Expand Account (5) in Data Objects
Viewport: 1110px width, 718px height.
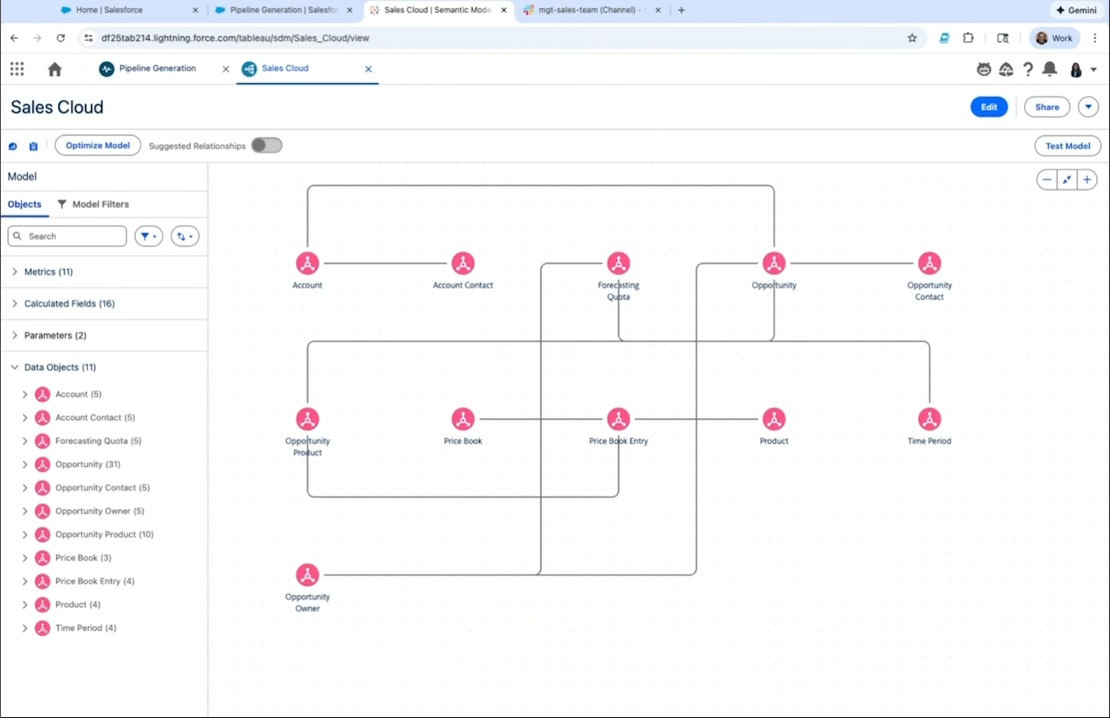click(25, 394)
